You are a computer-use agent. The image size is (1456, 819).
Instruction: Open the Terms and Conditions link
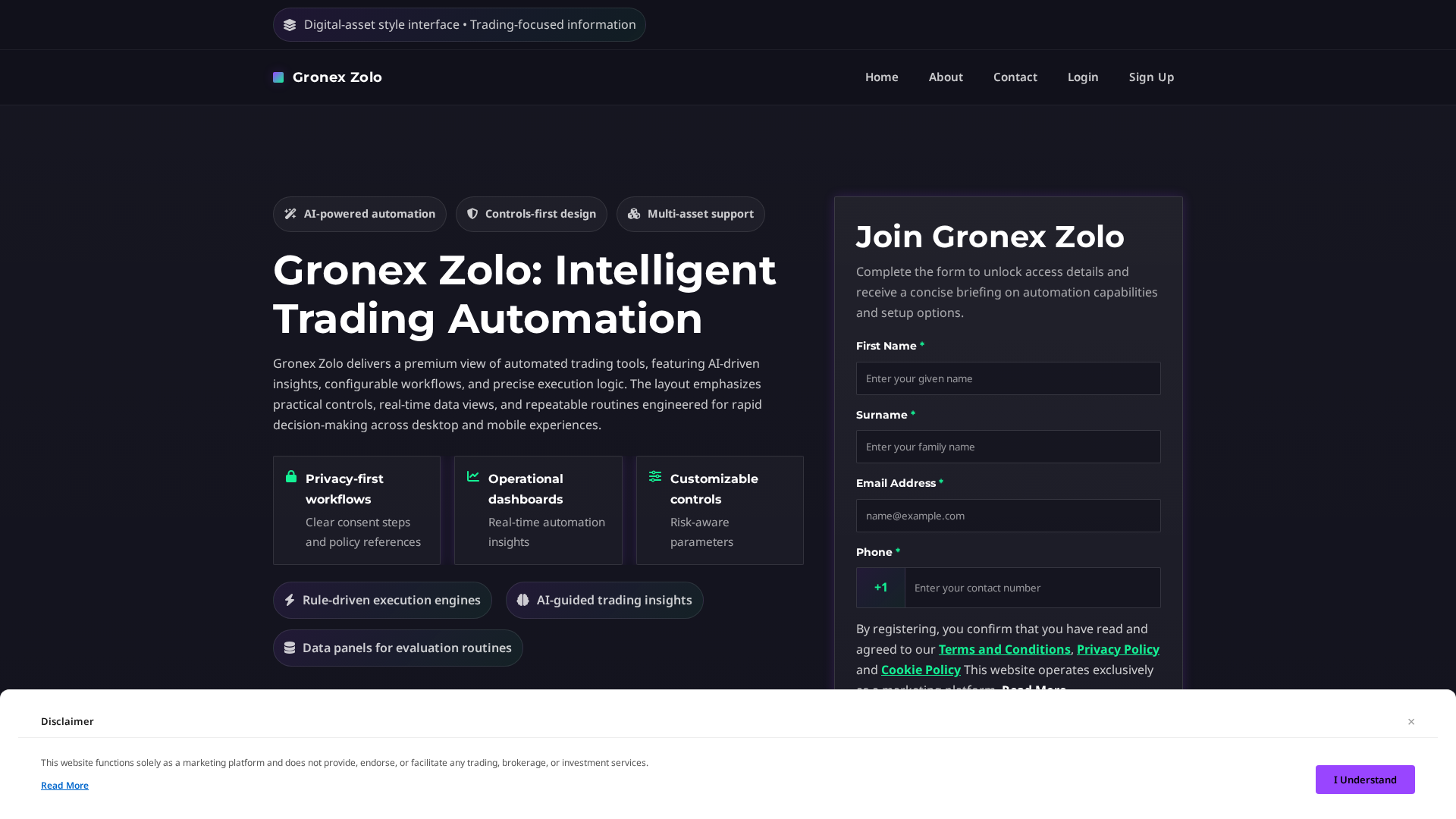[x=1004, y=649]
